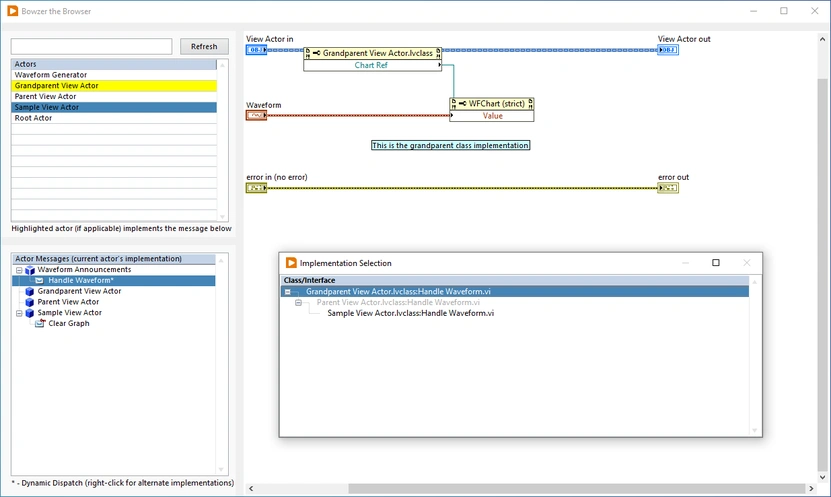The width and height of the screenshot is (831, 497).
Task: Select Root Actor in Actors list
Action: click(x=114, y=118)
